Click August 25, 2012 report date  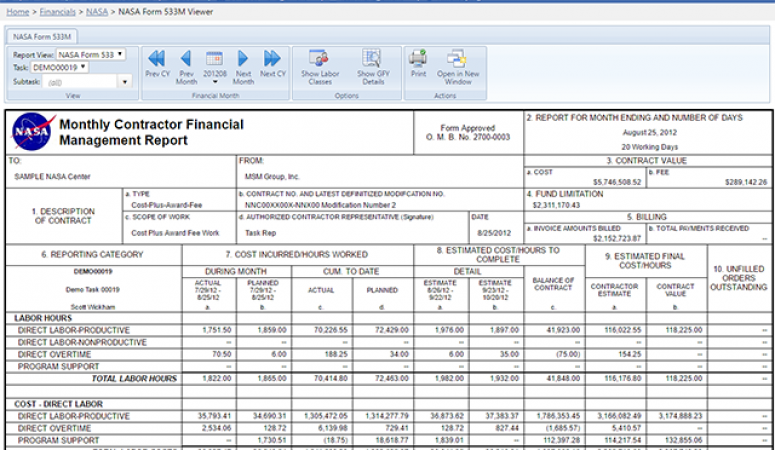pos(649,133)
